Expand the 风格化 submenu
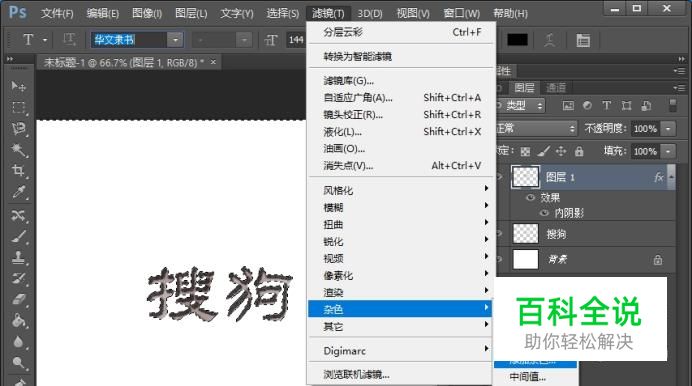692x386 pixels. [x=400, y=191]
